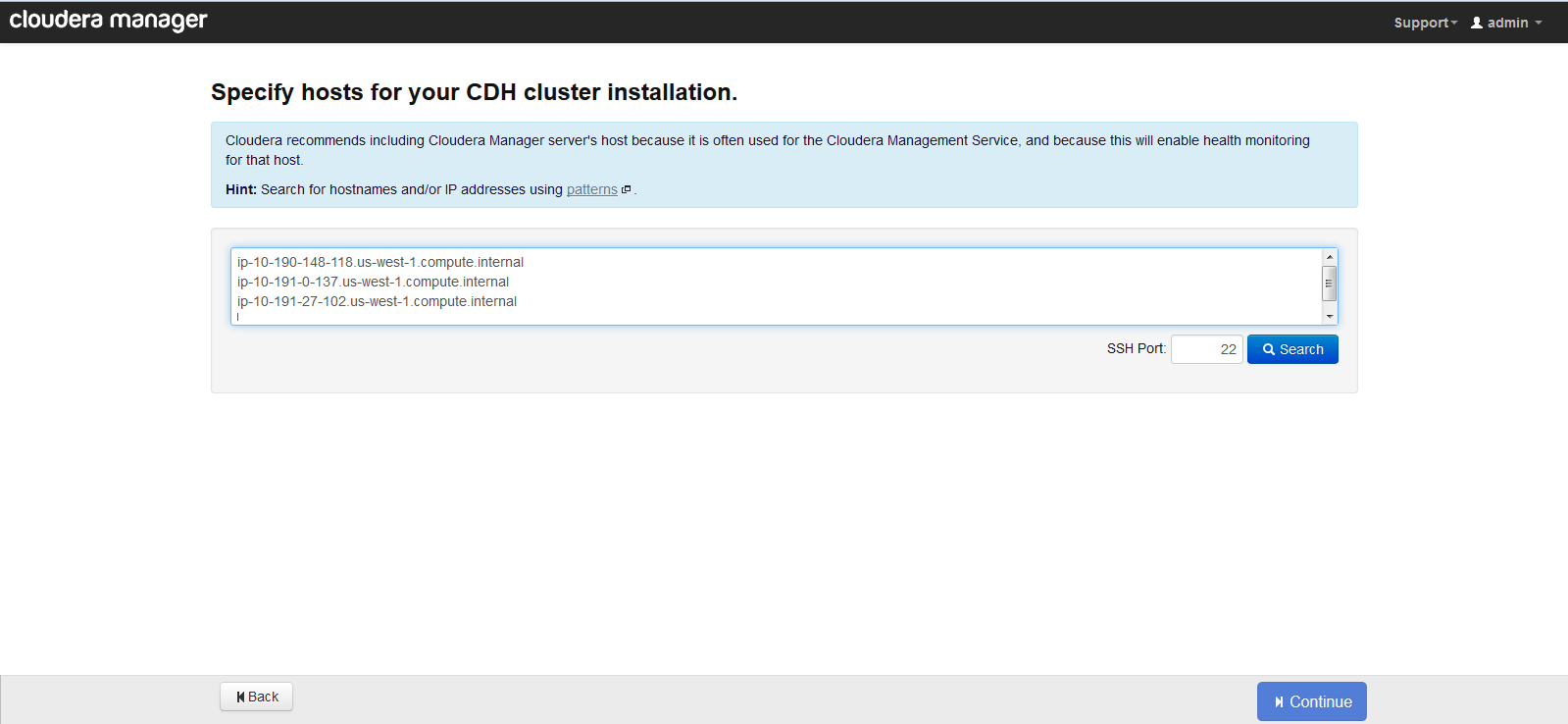Click the hosts list scroll up arrow

(x=1330, y=257)
